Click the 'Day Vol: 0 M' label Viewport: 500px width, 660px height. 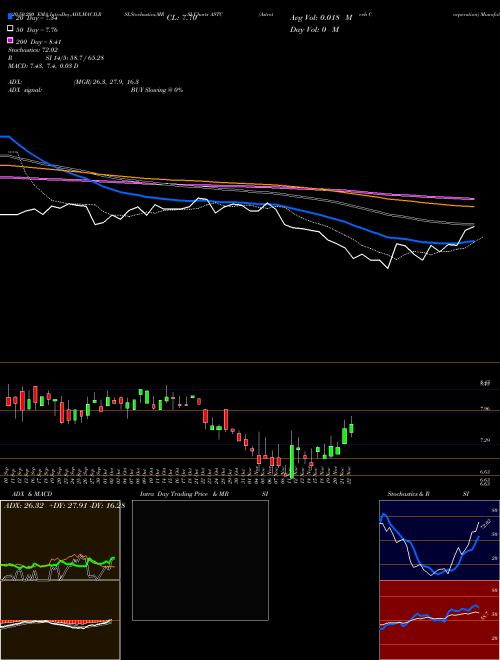pyautogui.click(x=314, y=29)
